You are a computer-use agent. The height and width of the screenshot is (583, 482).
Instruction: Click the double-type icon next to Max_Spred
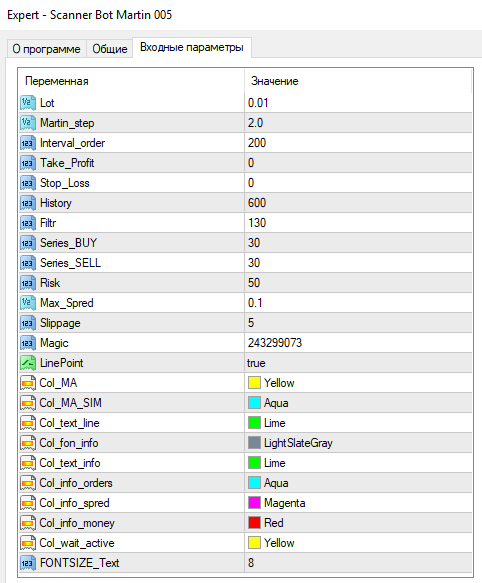click(x=28, y=303)
